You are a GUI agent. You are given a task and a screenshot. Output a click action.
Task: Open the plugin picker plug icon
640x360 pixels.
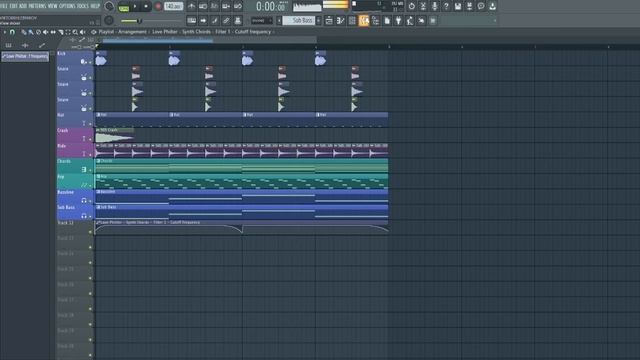click(x=398, y=20)
